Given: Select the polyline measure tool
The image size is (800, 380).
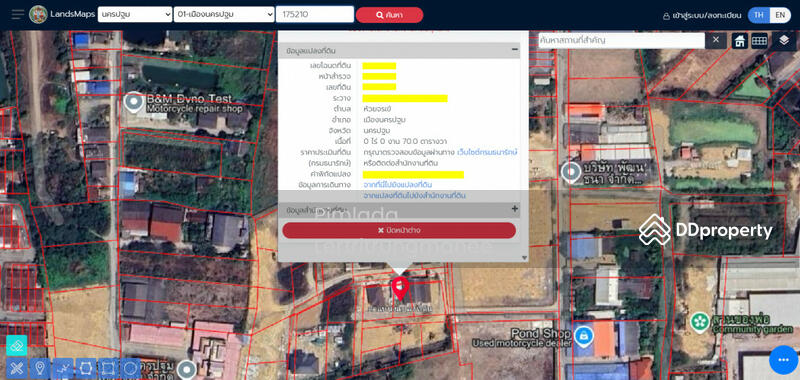Looking at the screenshot, I should tap(63, 368).
